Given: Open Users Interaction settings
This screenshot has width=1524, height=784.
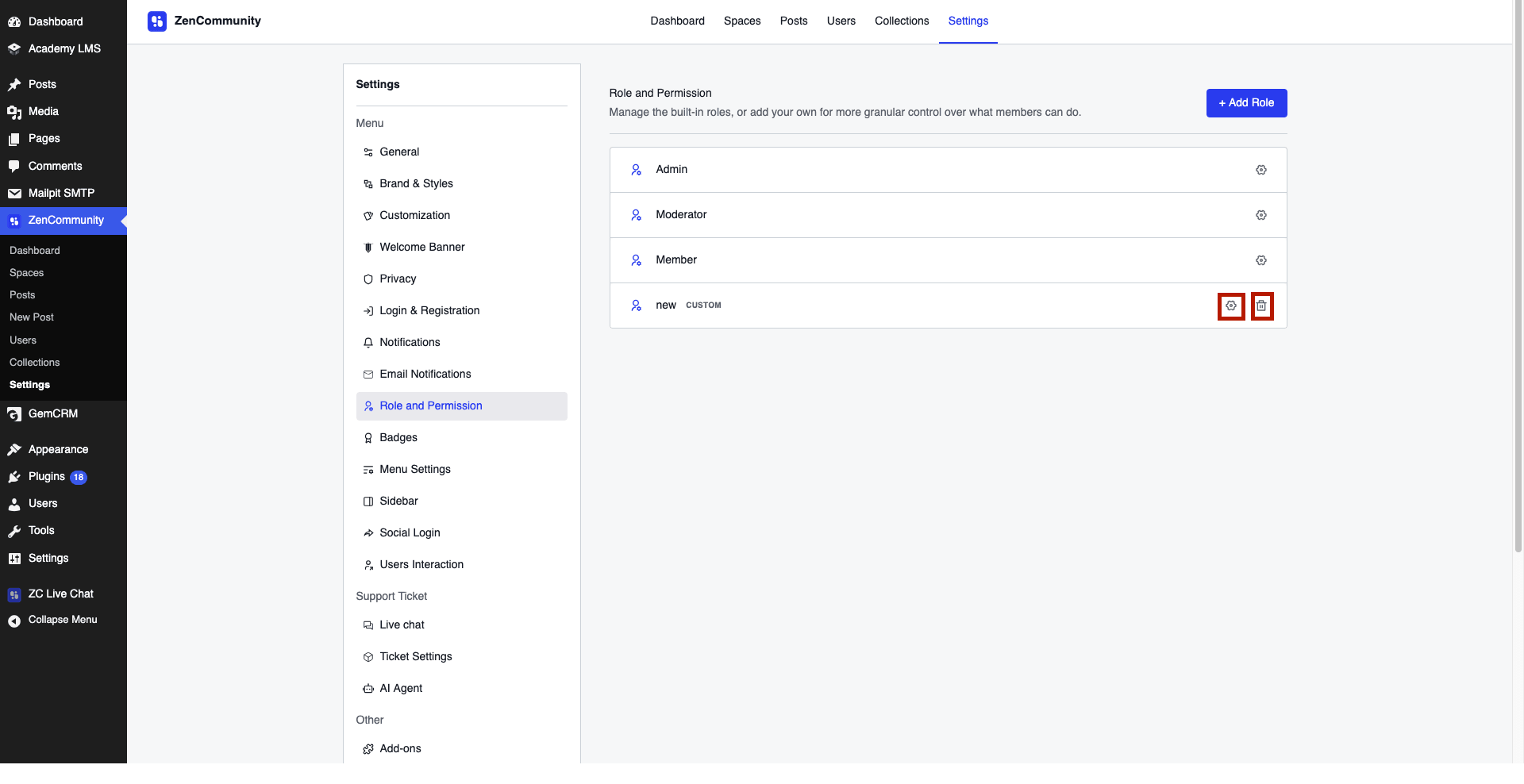Looking at the screenshot, I should point(462,565).
